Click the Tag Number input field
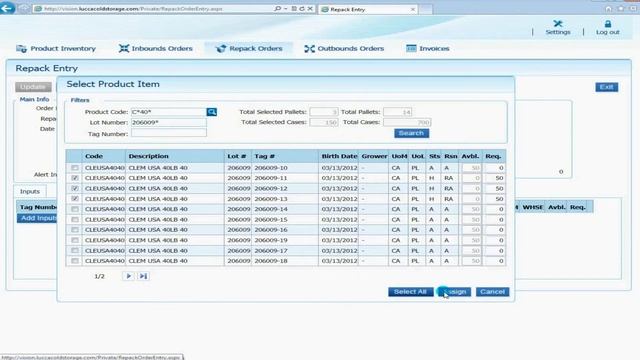The height and width of the screenshot is (360, 640). click(169, 133)
